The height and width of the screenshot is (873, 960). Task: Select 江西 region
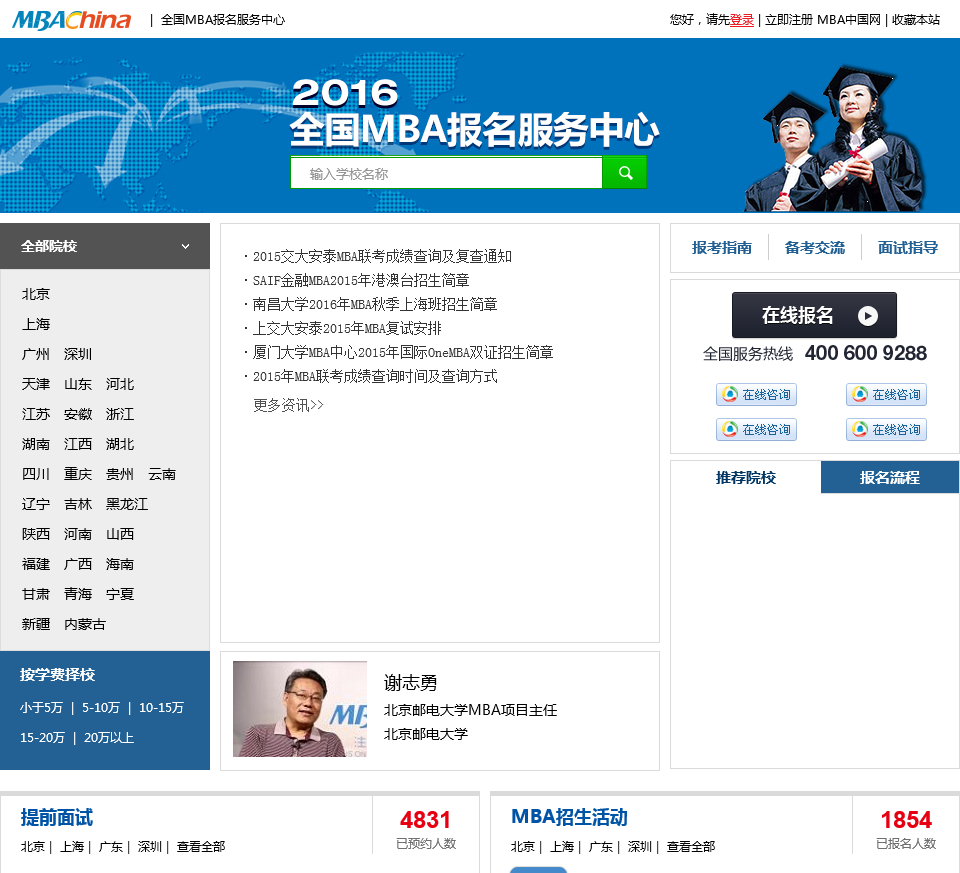[x=78, y=444]
